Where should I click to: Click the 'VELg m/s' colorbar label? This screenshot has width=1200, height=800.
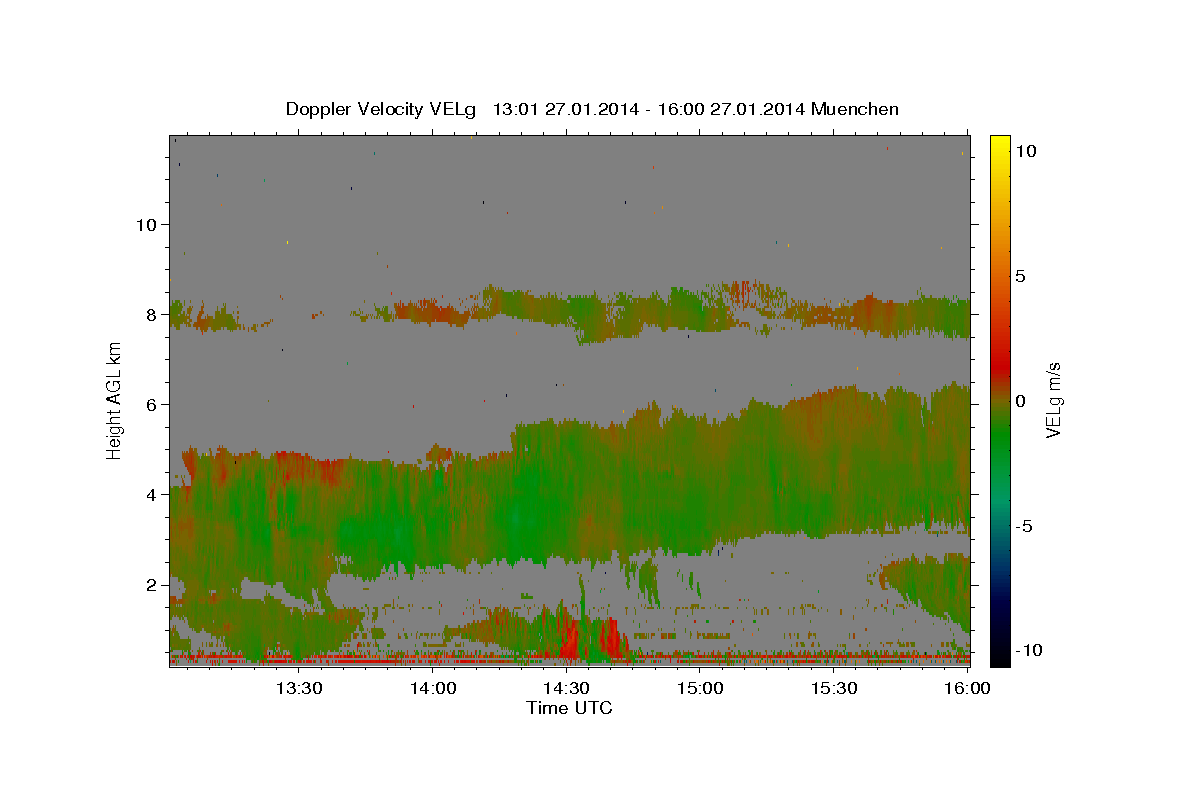[1053, 400]
